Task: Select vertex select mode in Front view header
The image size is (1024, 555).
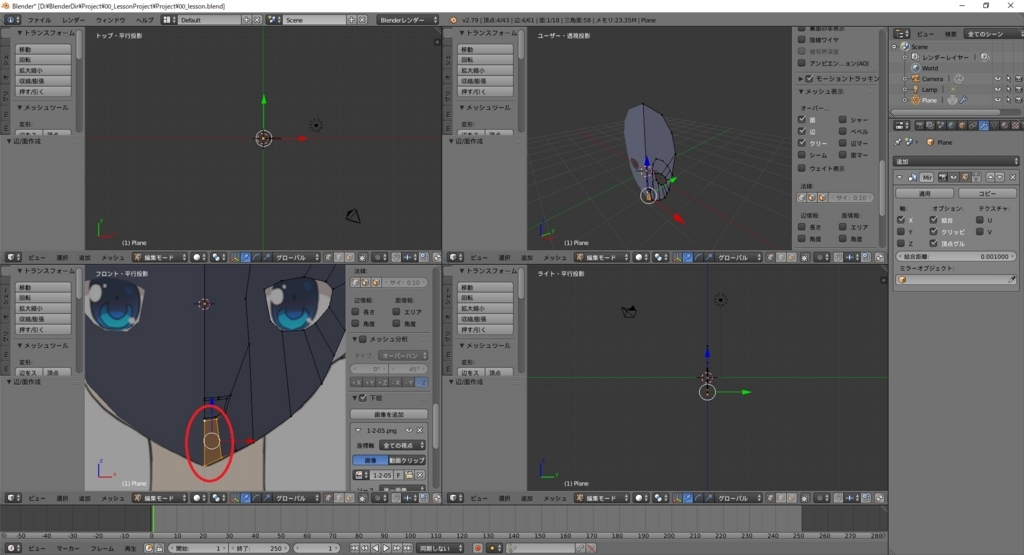Action: pyautogui.click(x=328, y=498)
